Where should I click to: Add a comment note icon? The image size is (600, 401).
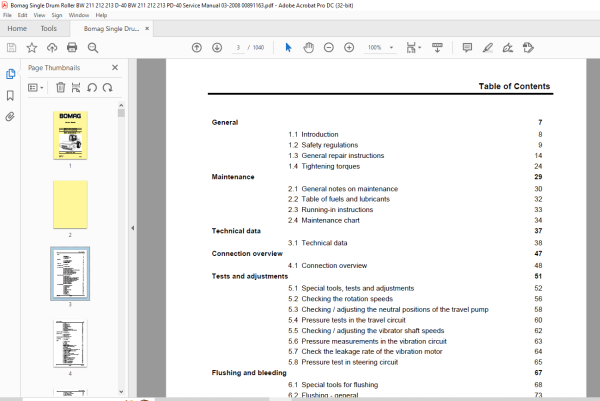pos(467,47)
